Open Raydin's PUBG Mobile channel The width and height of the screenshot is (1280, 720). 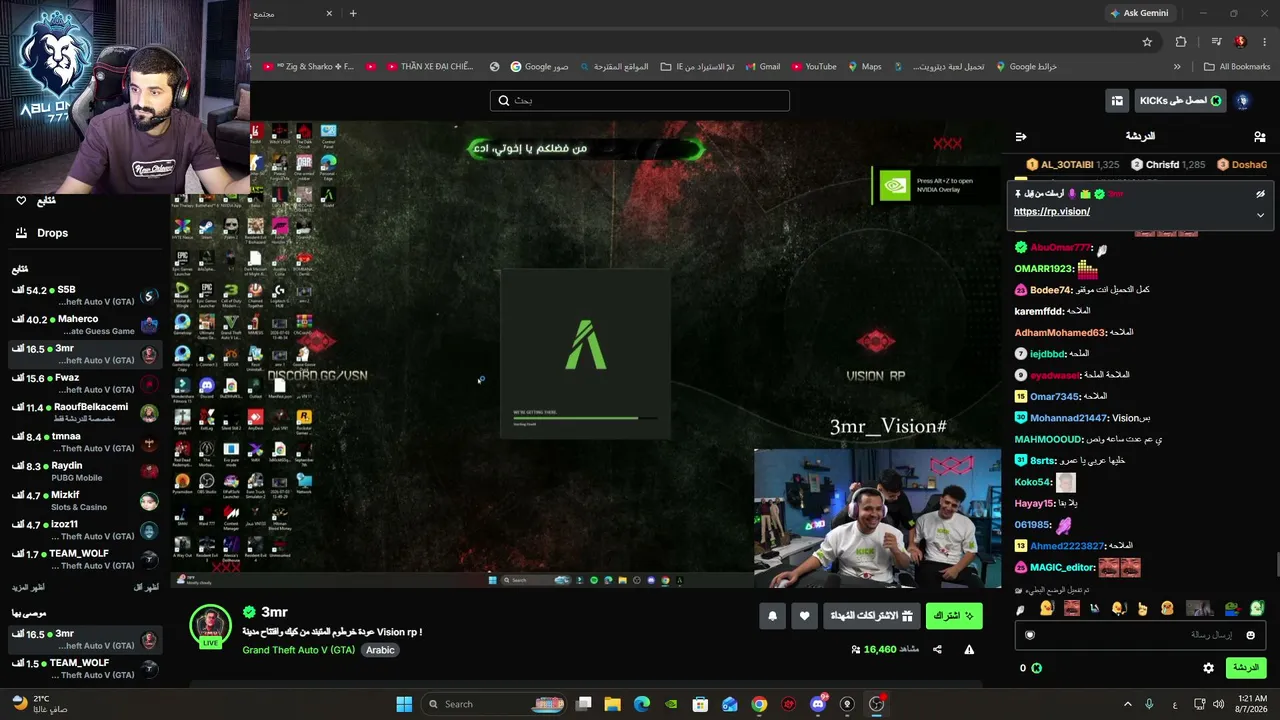[x=85, y=471]
